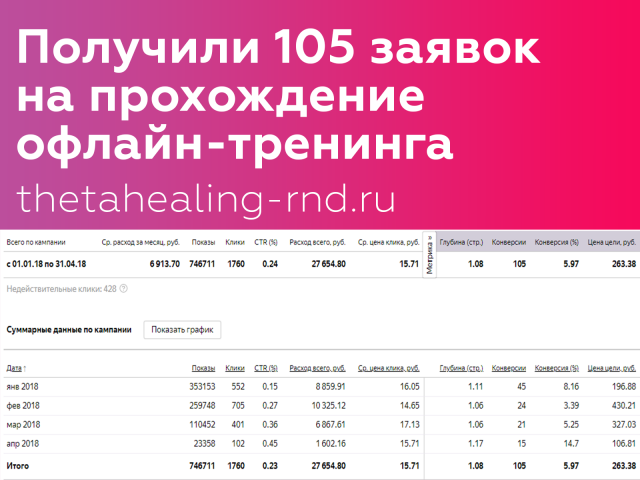Click the February goal cost 430.21
This screenshot has width=640, height=480.
pyautogui.click(x=624, y=406)
